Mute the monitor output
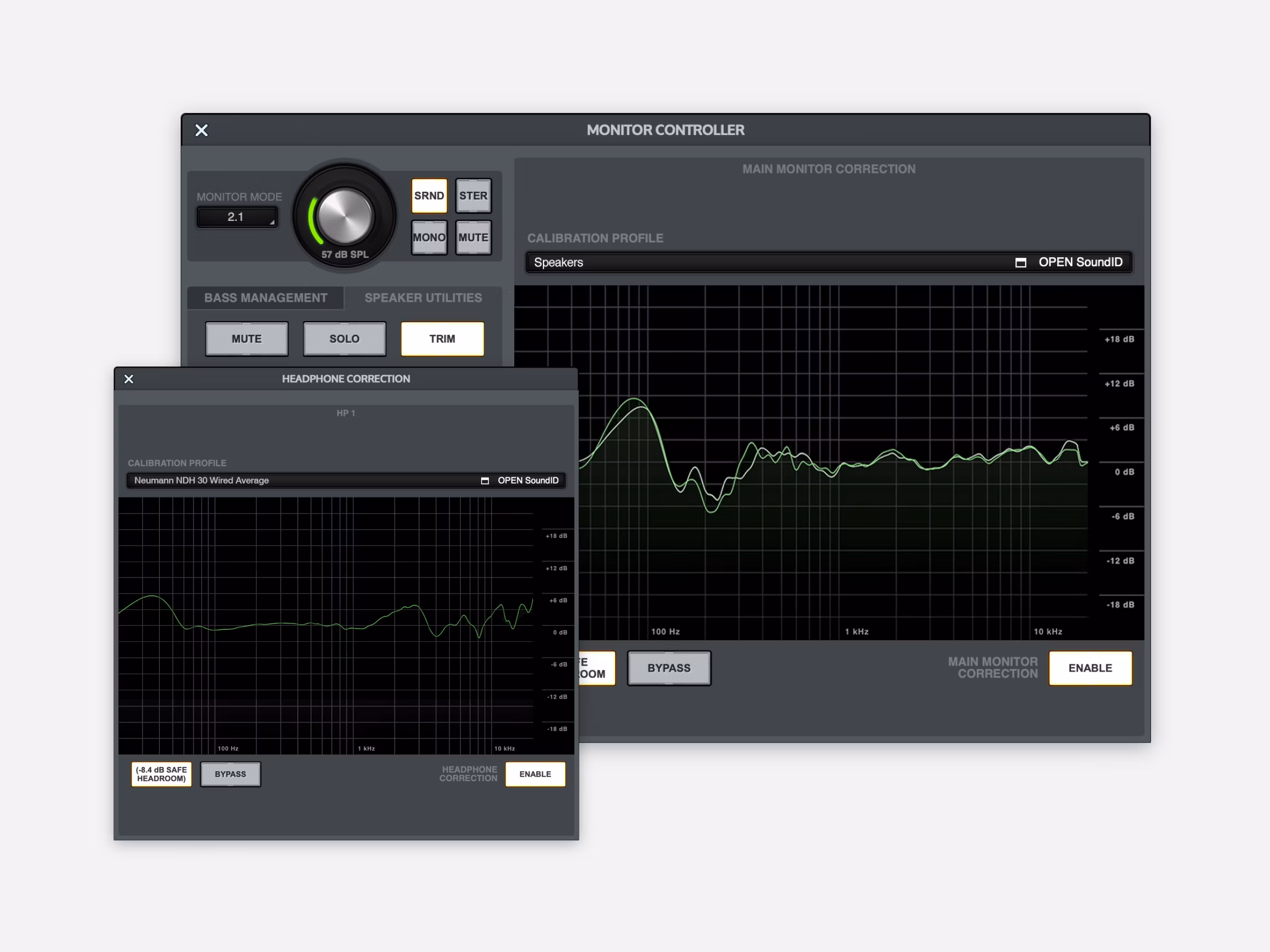 pos(473,237)
